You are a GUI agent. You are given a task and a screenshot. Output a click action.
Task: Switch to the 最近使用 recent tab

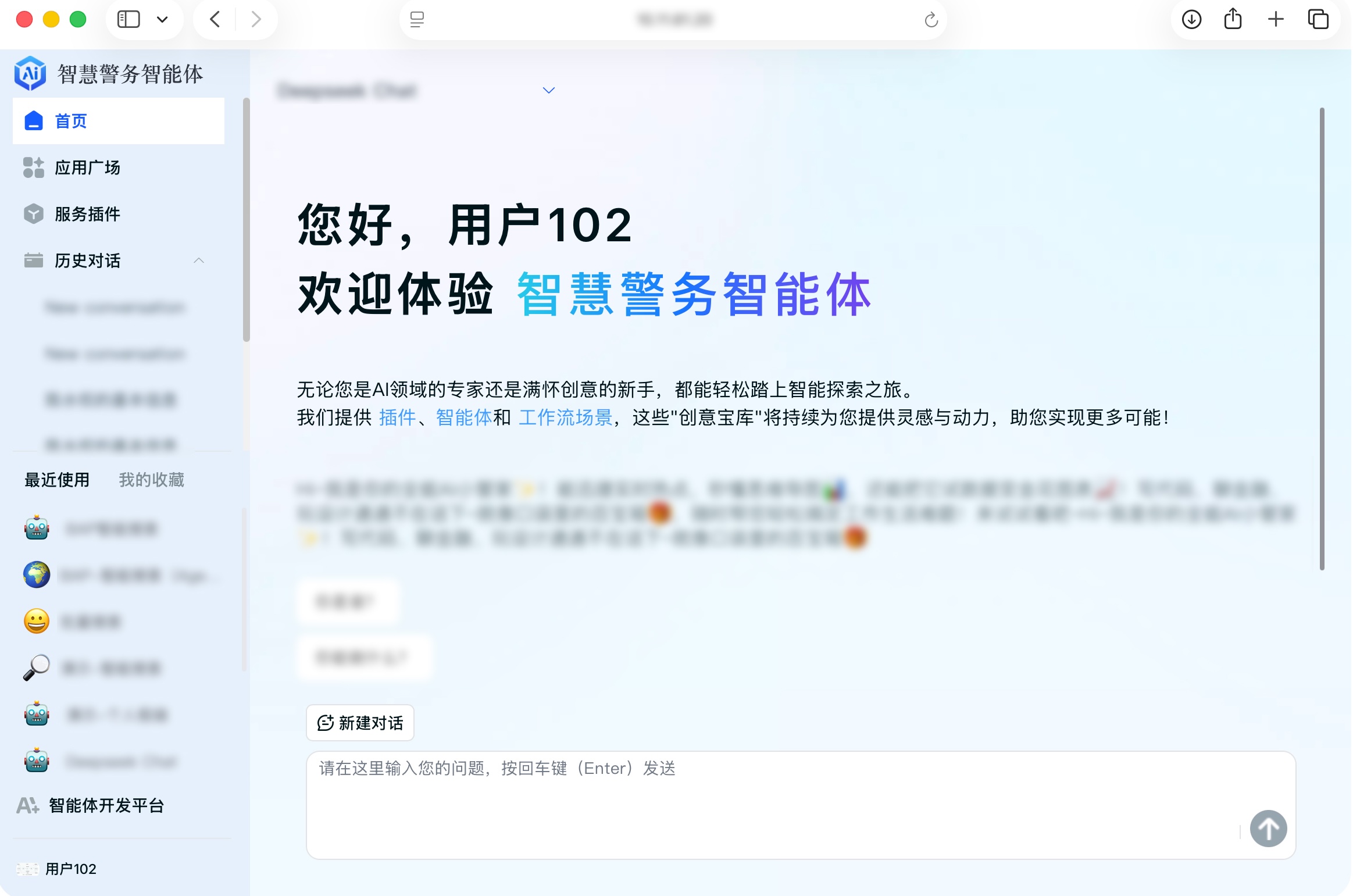[x=56, y=480]
